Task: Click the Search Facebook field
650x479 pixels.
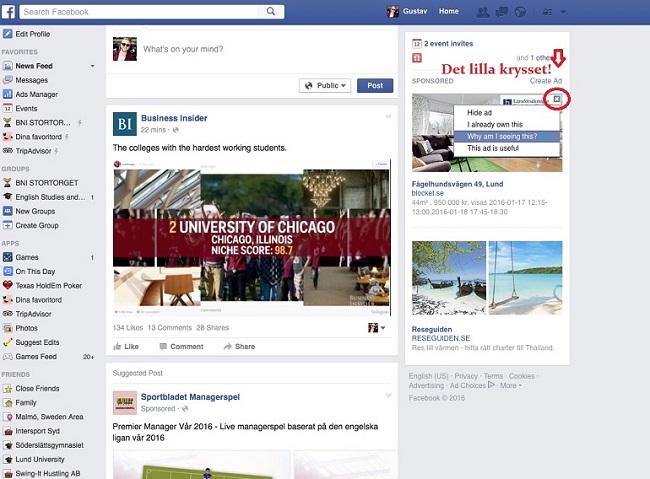Action: [139, 12]
